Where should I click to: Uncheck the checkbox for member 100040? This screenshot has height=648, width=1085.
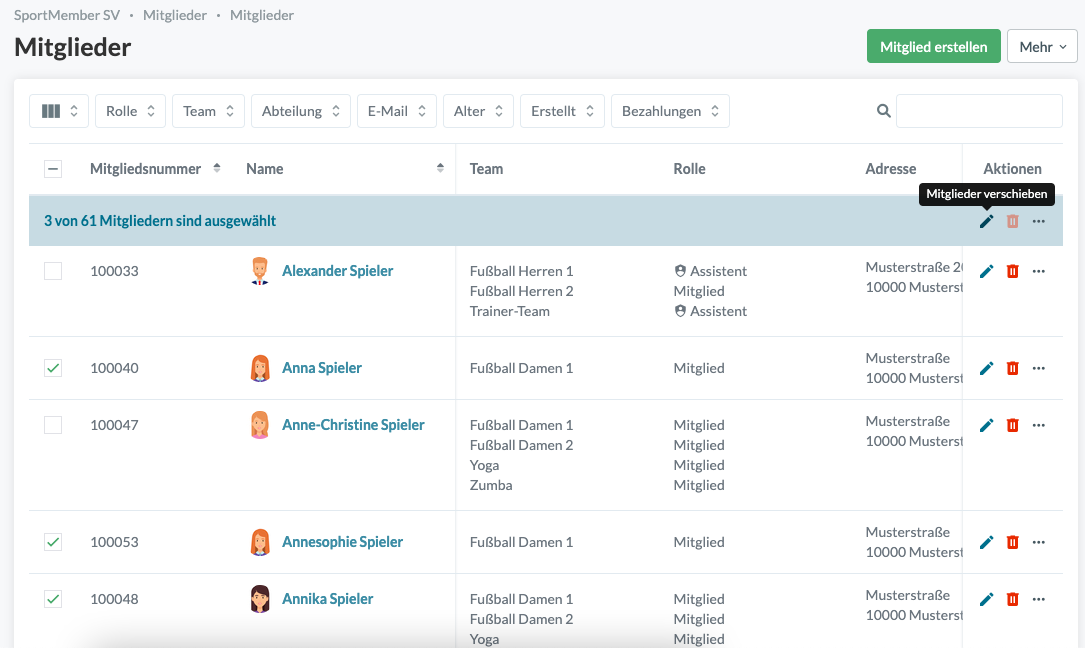pos(53,368)
